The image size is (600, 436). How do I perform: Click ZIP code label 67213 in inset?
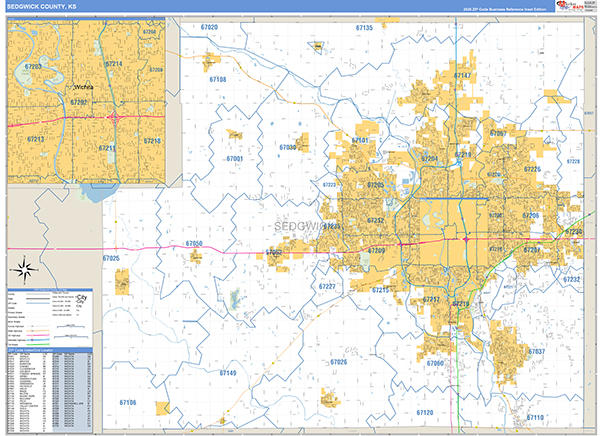click(x=35, y=139)
